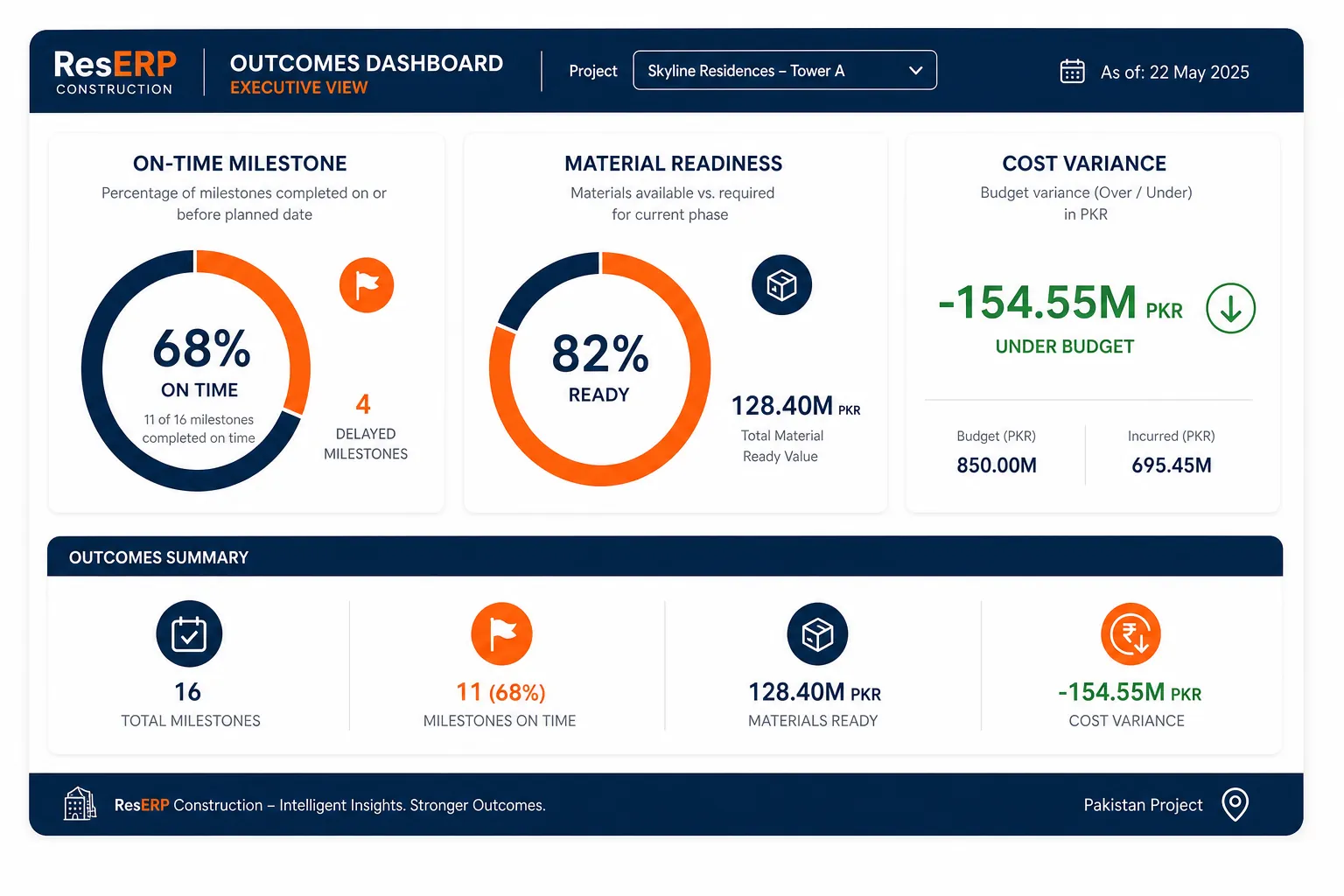Click the Incurred (PKR) label

[x=1172, y=436]
